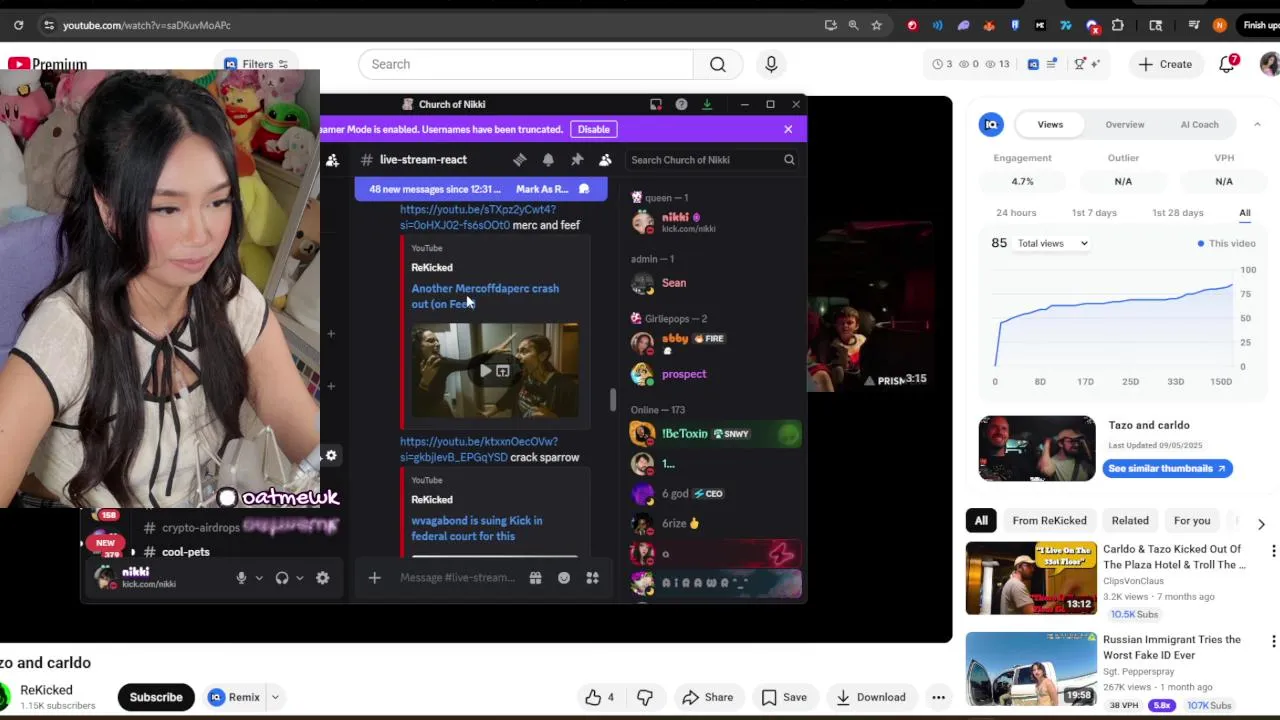Toggle Discord headphones deafen
This screenshot has width=1280, height=720.
coord(282,578)
